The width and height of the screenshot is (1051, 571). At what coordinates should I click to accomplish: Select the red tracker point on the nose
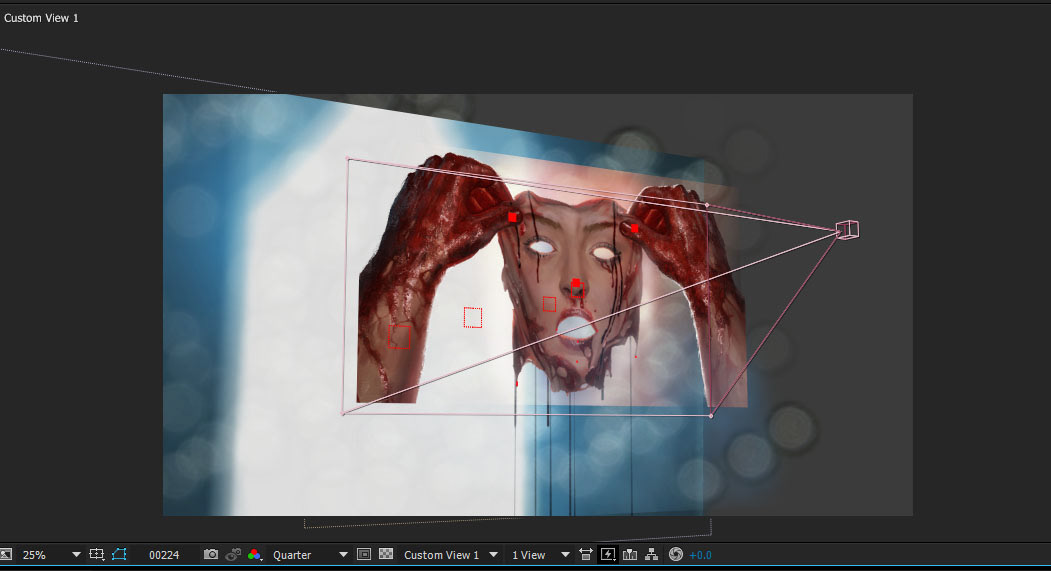(x=576, y=283)
